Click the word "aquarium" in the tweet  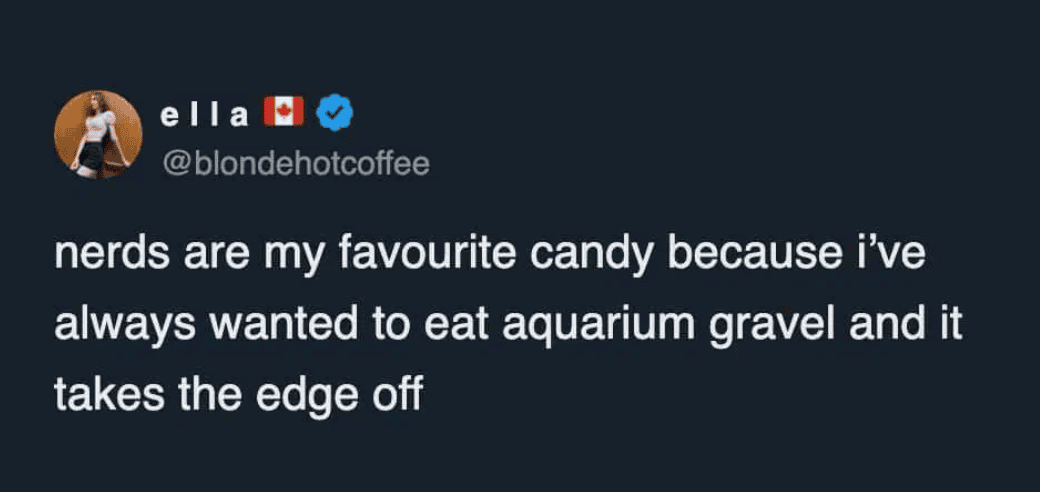(576, 327)
